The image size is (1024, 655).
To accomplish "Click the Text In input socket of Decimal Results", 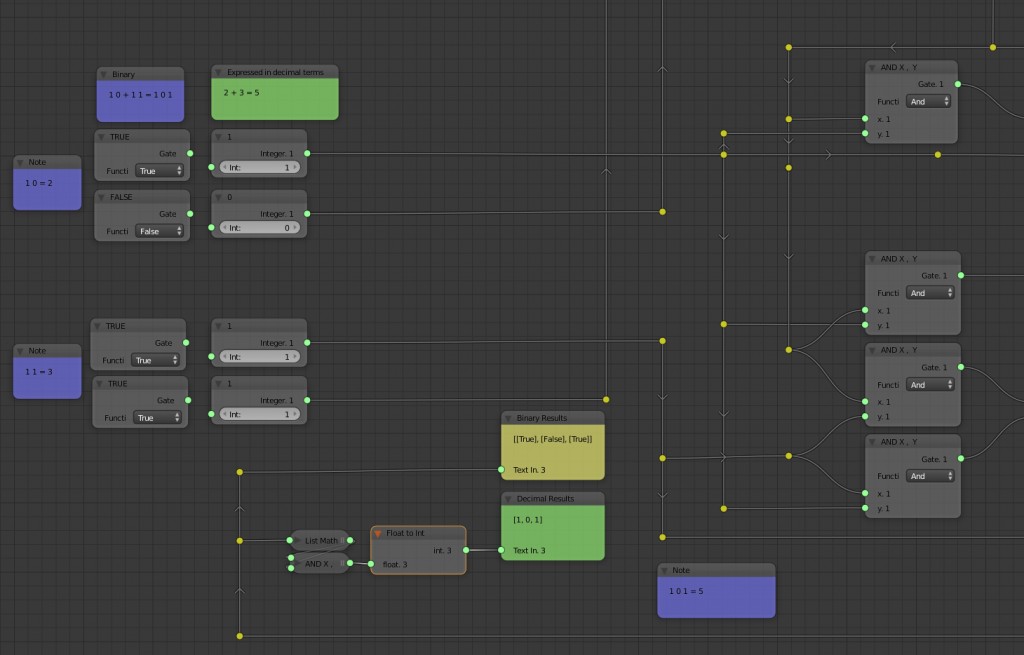I will pyautogui.click(x=502, y=550).
